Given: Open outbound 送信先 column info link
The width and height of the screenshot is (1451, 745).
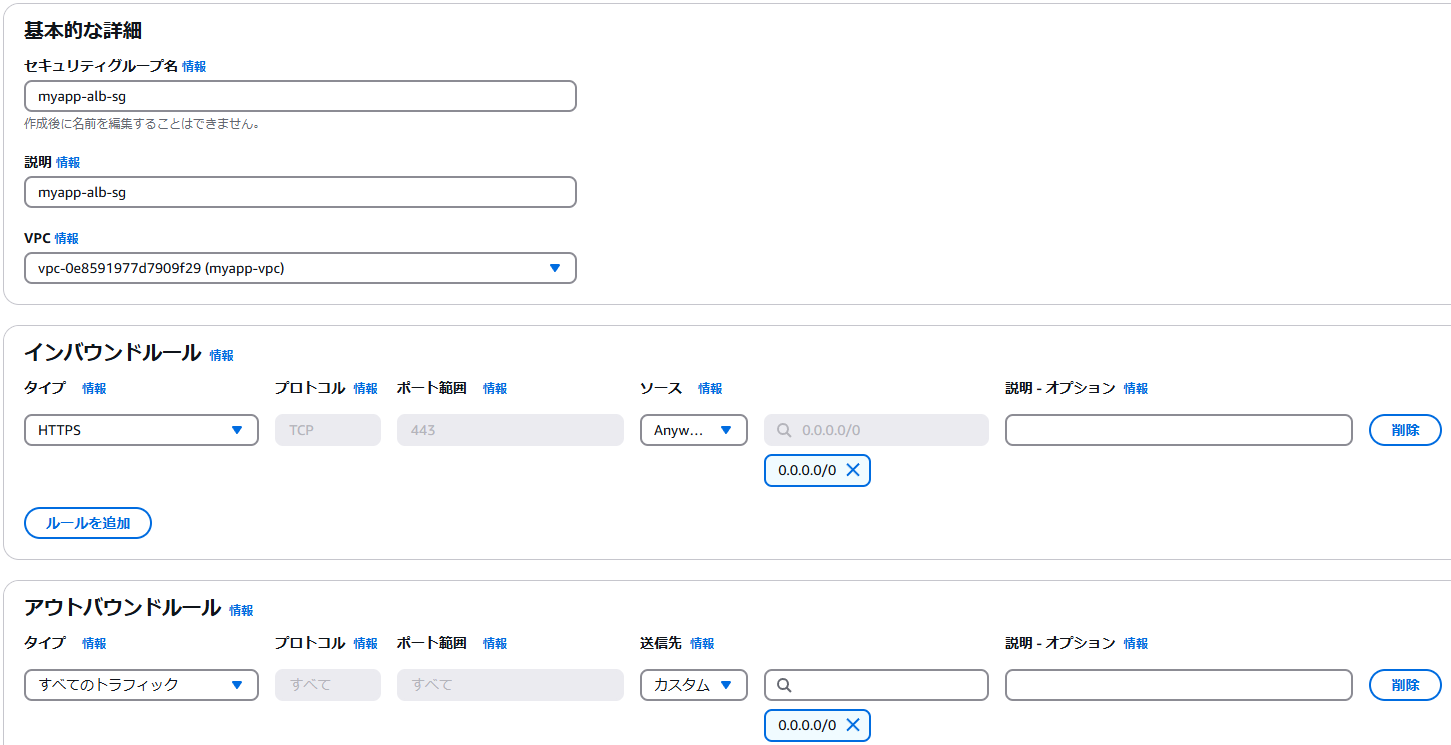Looking at the screenshot, I should pyautogui.click(x=702, y=644).
